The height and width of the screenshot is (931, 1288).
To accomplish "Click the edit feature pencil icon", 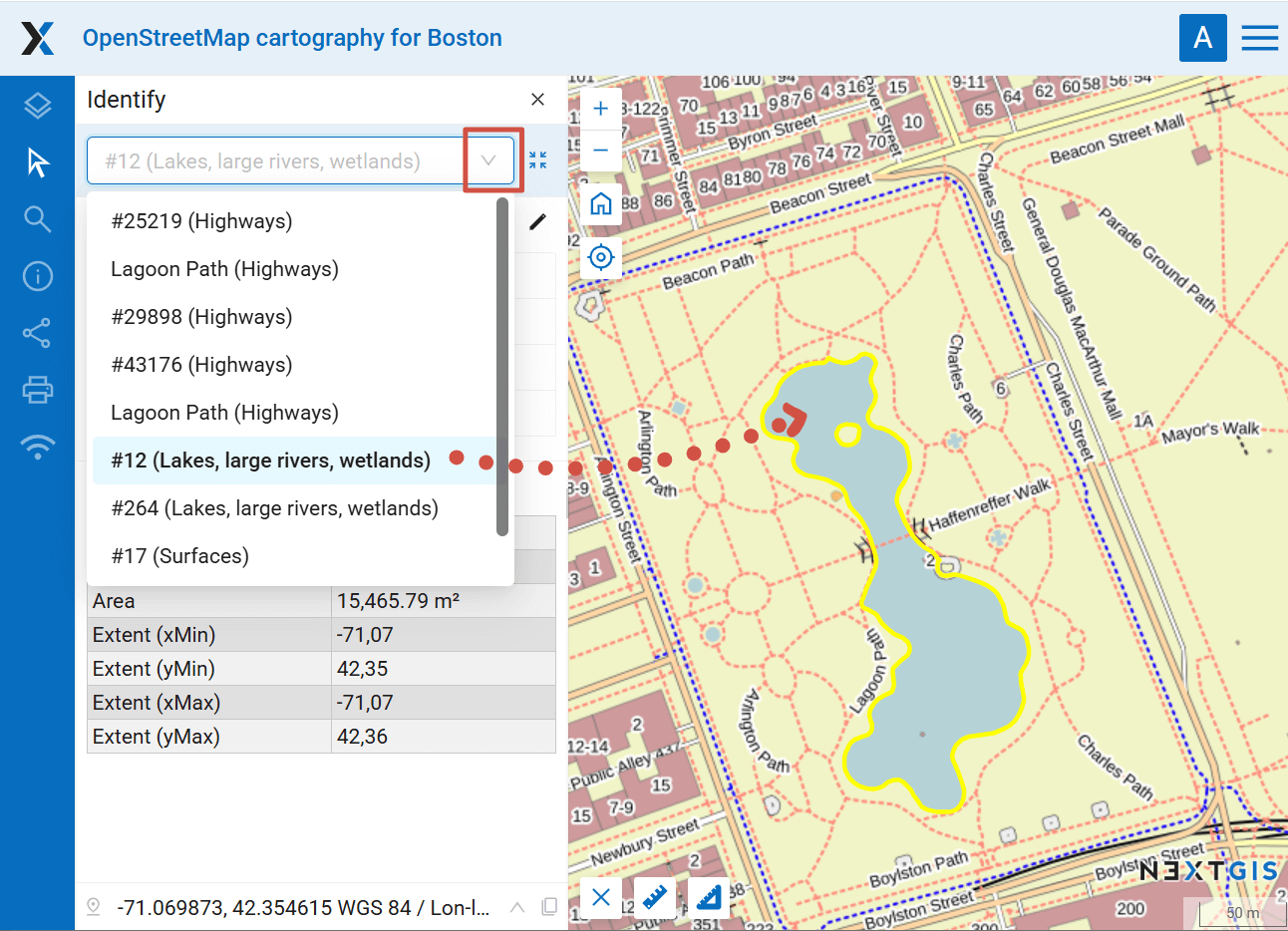I will click(x=537, y=221).
